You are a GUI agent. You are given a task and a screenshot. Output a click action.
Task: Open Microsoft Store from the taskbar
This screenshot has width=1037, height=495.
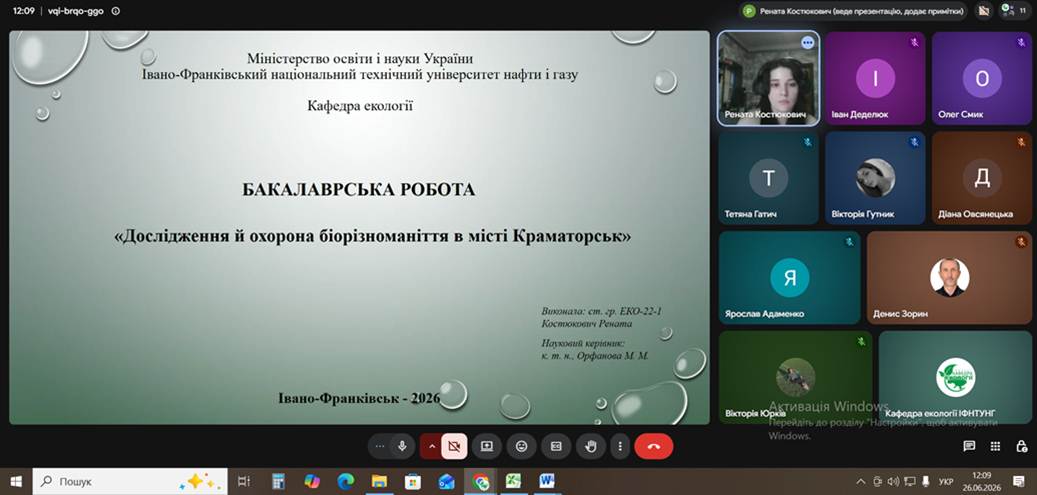coord(413,482)
